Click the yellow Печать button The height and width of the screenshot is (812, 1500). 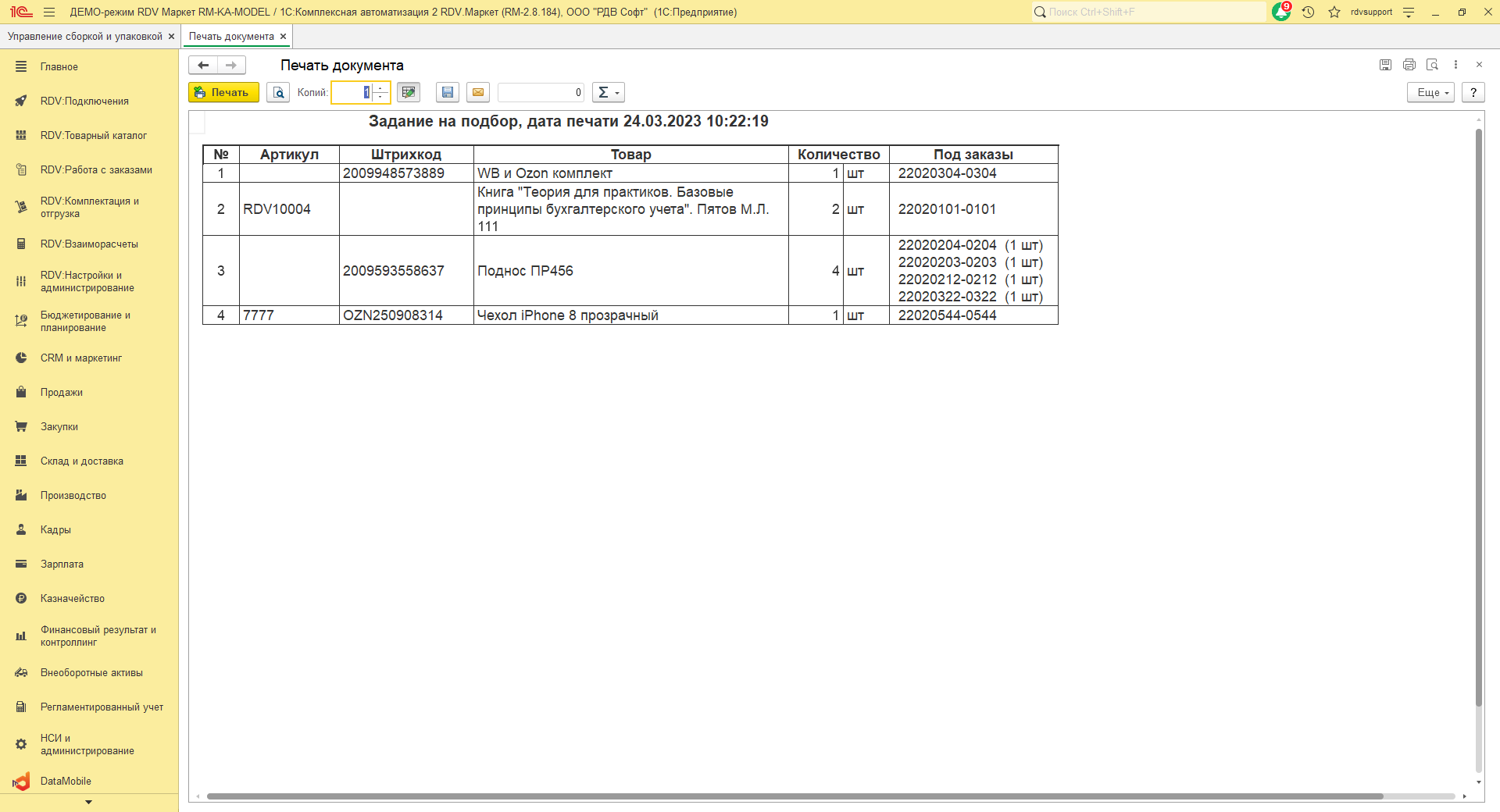pos(223,92)
